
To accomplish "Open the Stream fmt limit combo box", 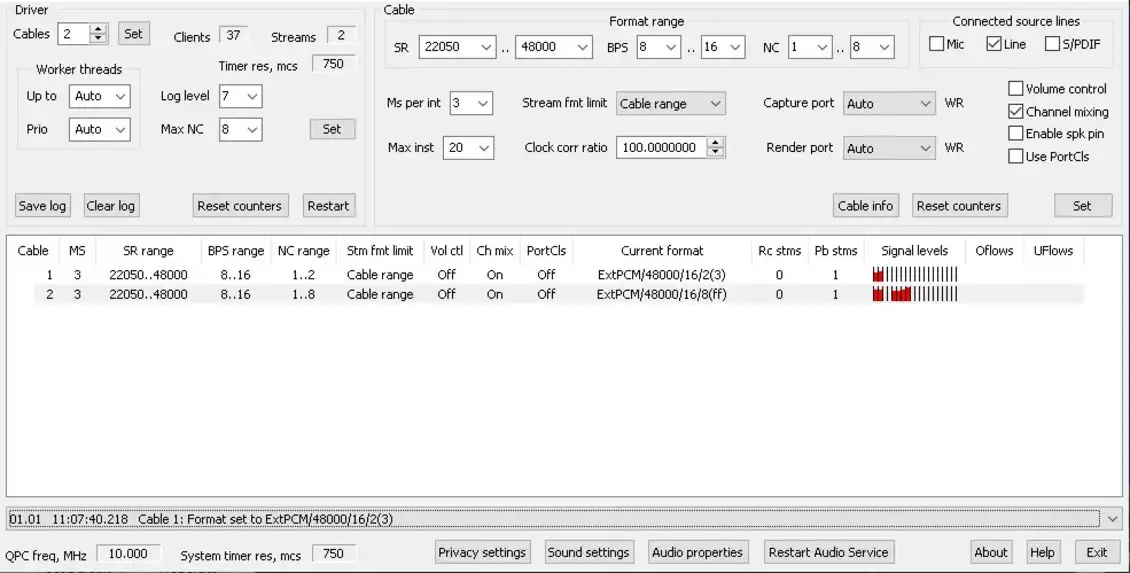I will [x=670, y=104].
